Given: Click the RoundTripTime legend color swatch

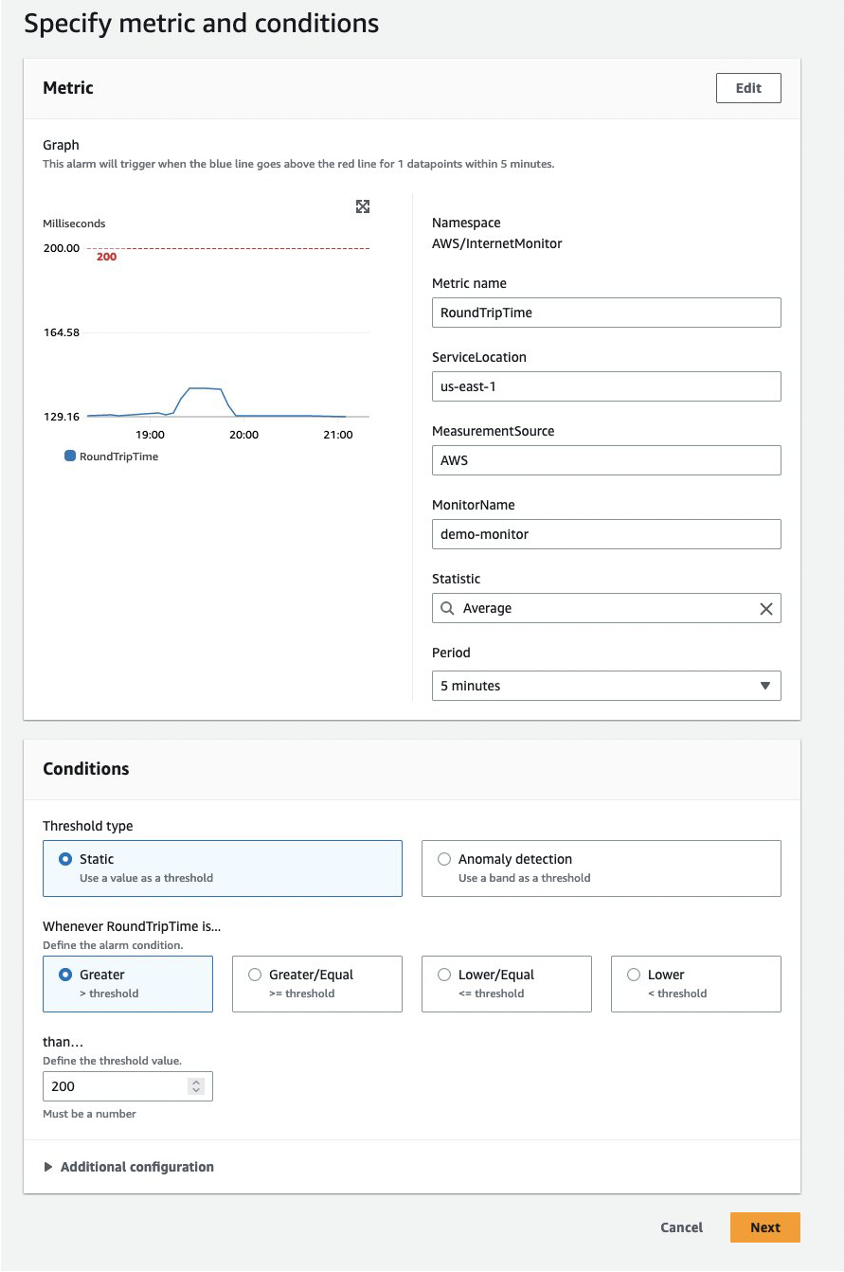Looking at the screenshot, I should (x=70, y=456).
